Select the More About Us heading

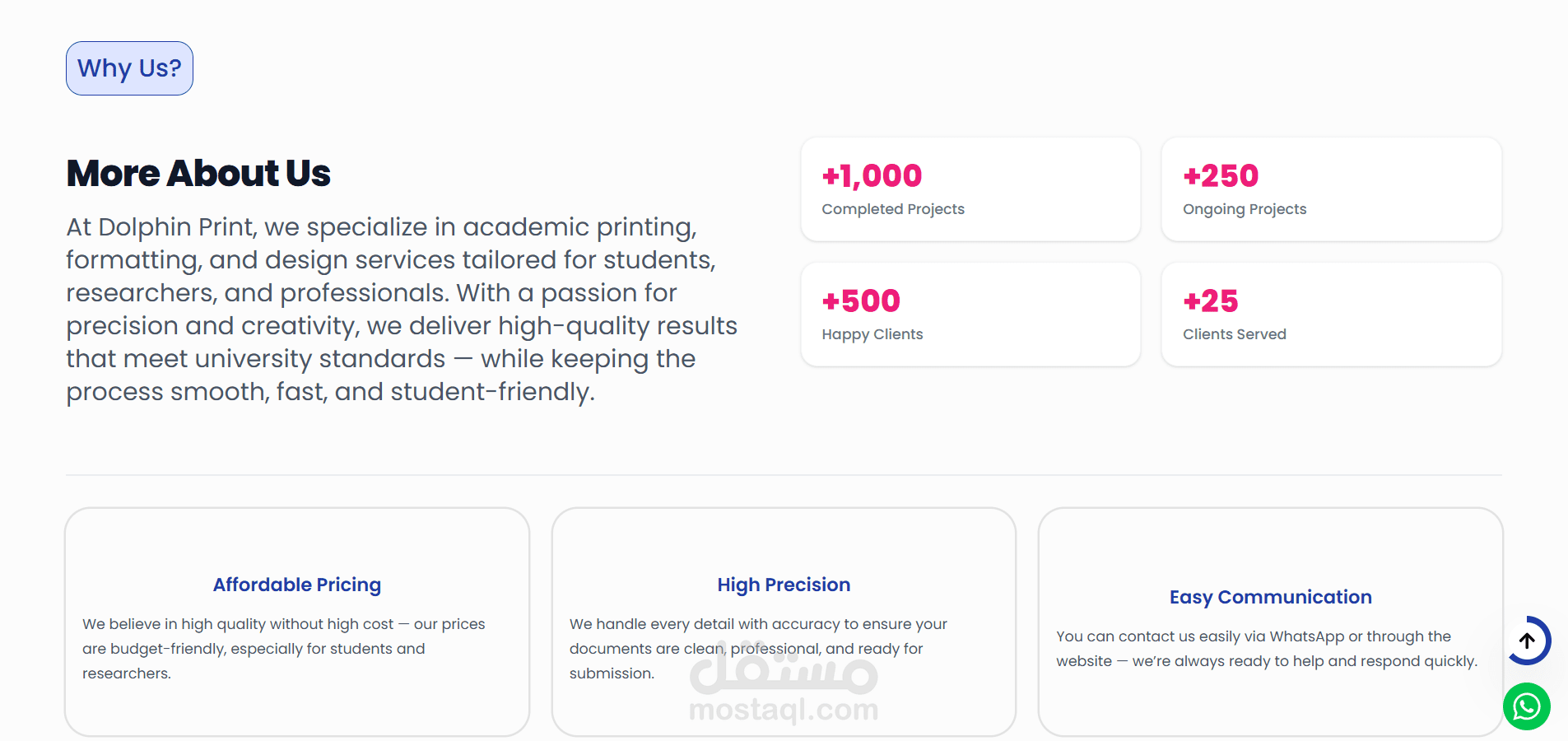click(x=198, y=173)
